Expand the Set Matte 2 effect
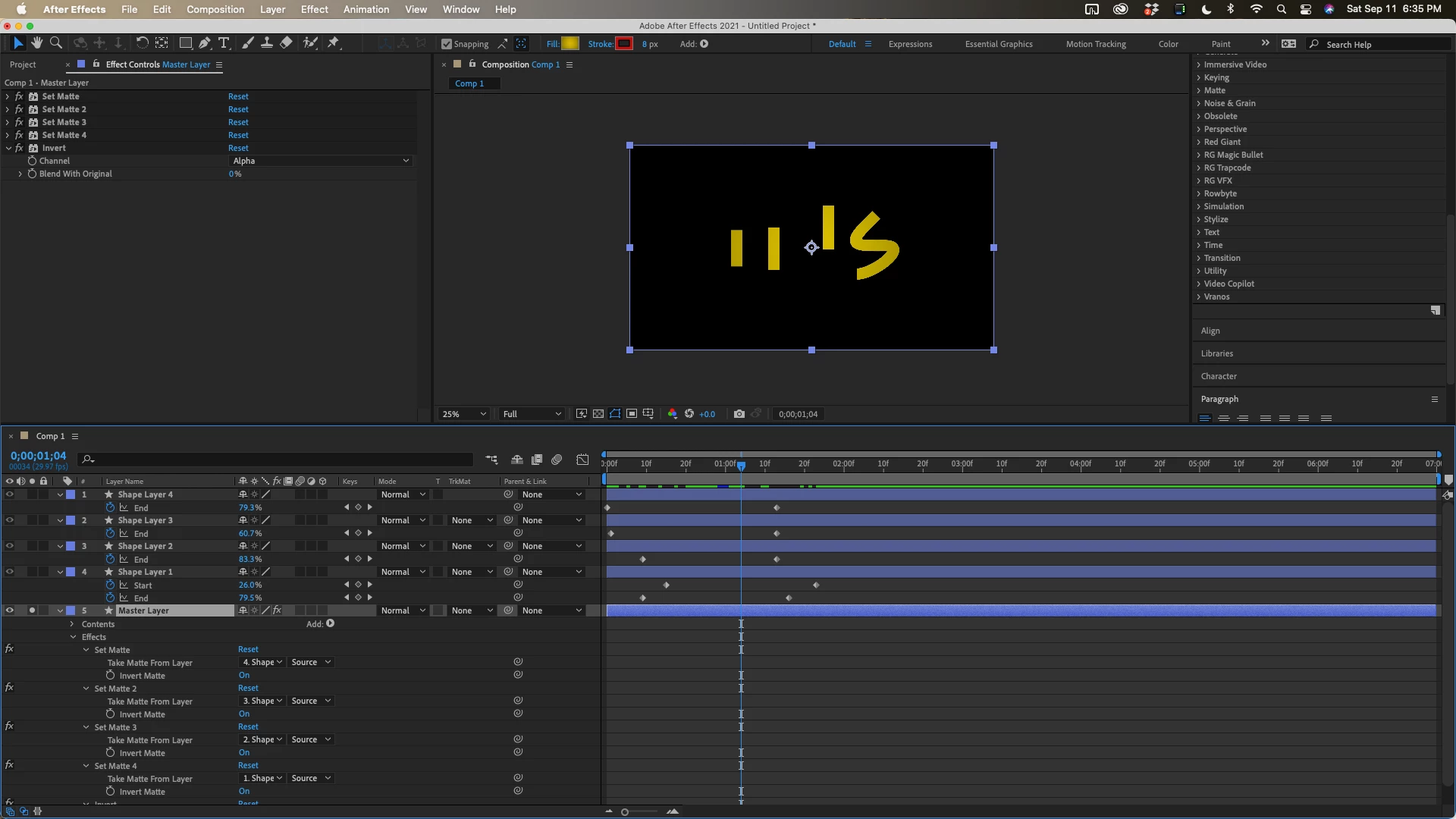The image size is (1456, 819). 8,109
